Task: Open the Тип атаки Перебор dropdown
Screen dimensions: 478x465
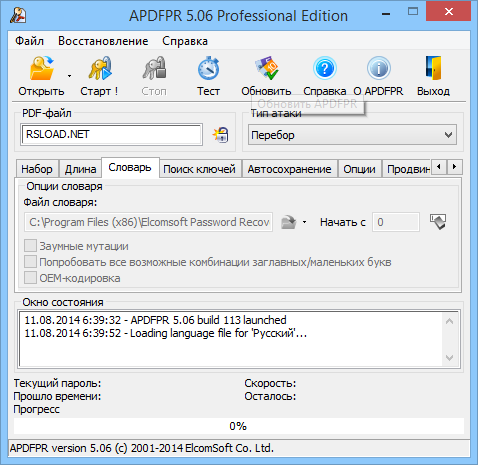Action: [x=352, y=135]
